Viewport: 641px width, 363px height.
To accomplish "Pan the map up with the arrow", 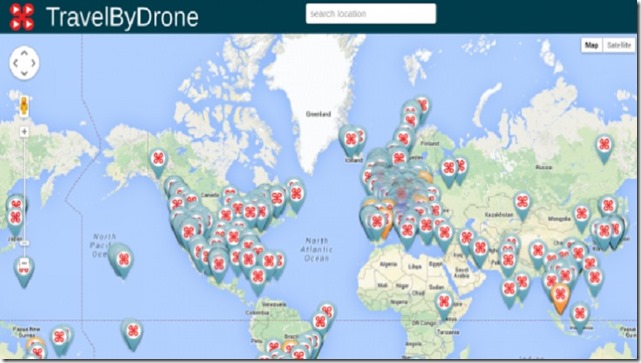I will click(25, 53).
